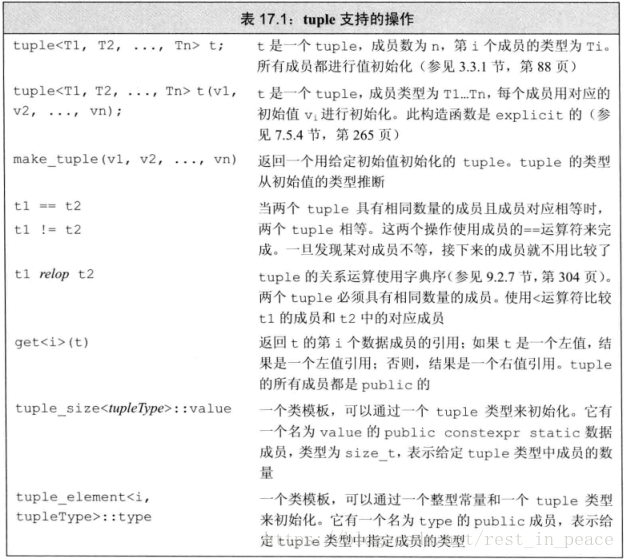
Task: Click the line '的所有成员都是 public 的'
Action: (344, 384)
